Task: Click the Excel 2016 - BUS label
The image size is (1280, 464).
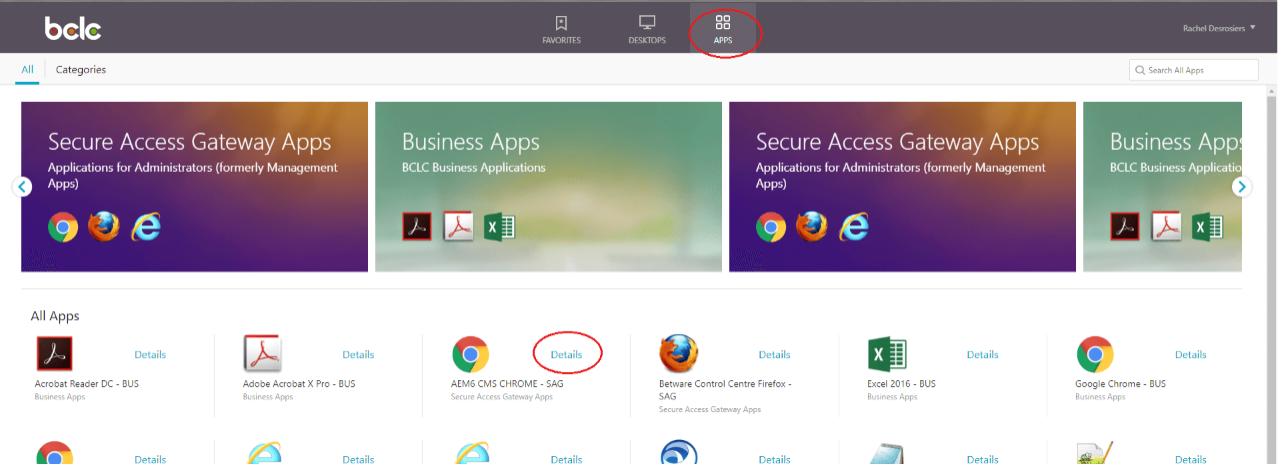Action: coord(901,384)
